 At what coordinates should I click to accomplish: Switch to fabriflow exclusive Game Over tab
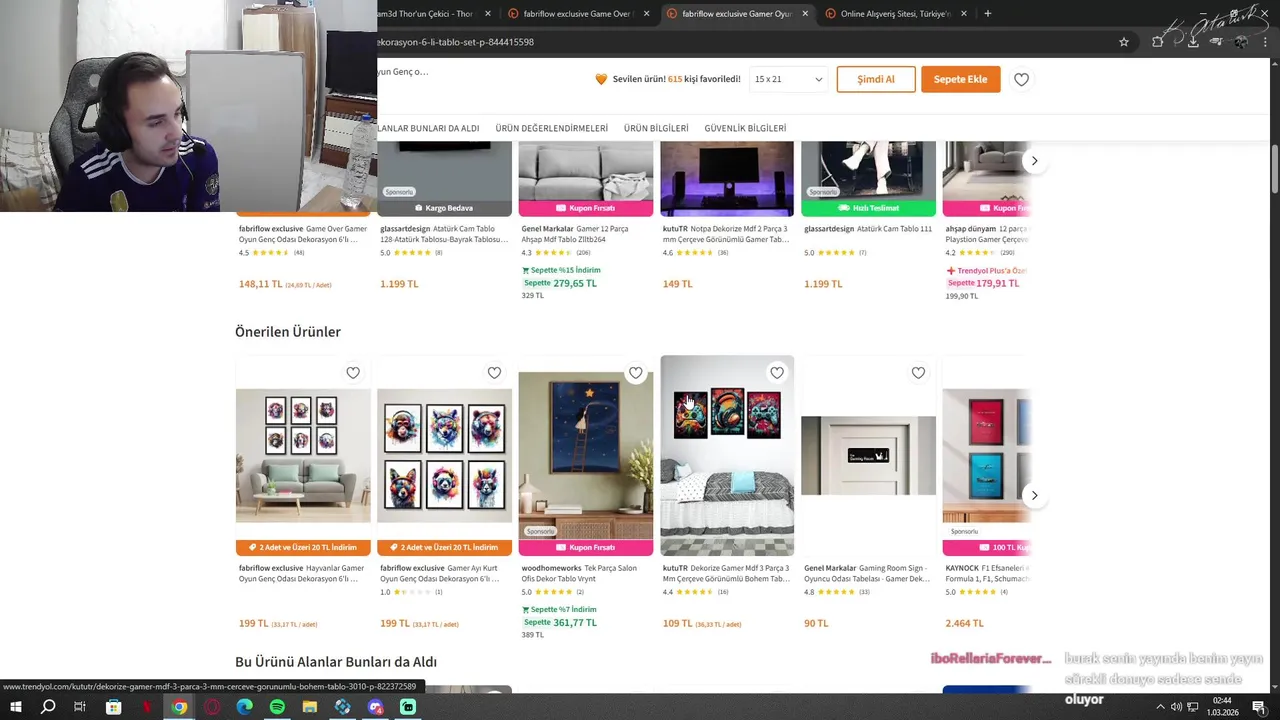point(578,14)
